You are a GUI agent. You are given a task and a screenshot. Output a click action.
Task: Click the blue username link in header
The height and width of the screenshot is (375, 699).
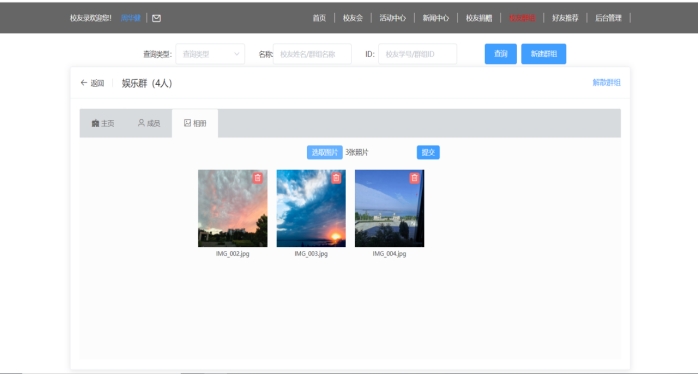[x=131, y=18]
